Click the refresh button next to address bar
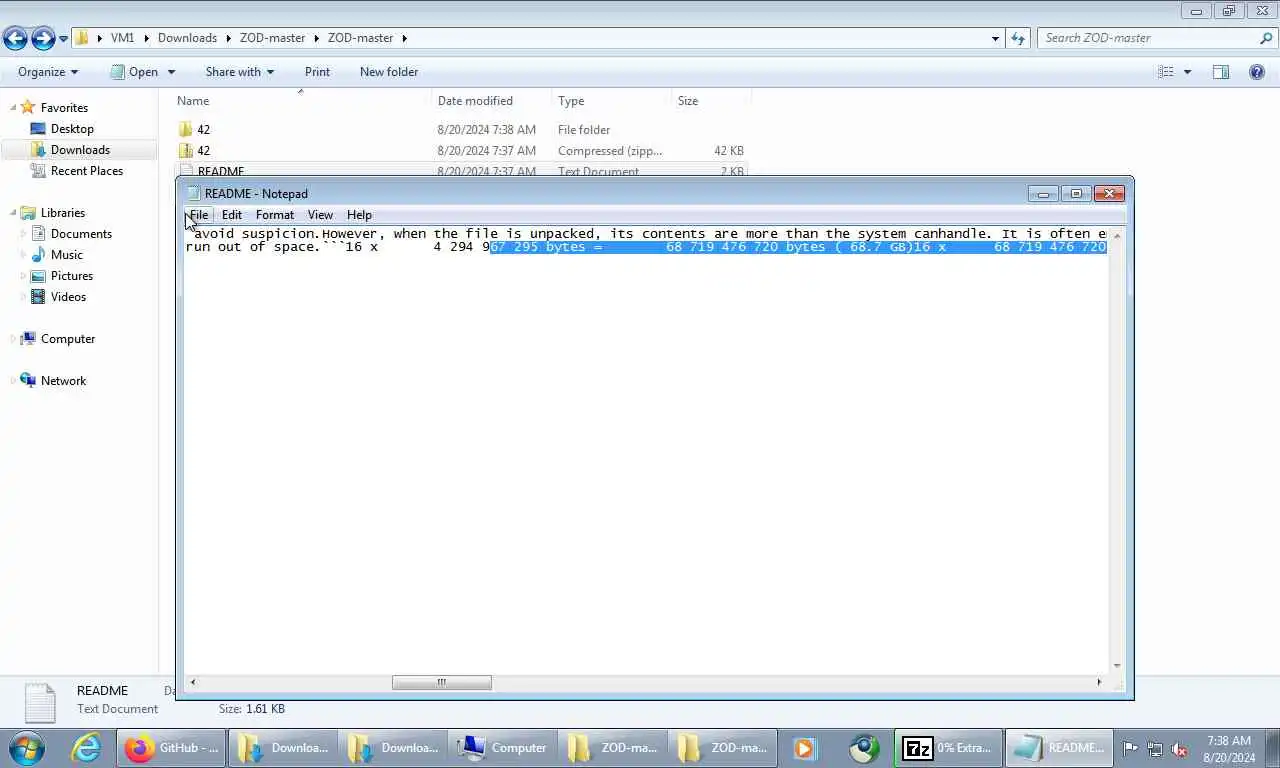The height and width of the screenshot is (768, 1280). (1018, 38)
